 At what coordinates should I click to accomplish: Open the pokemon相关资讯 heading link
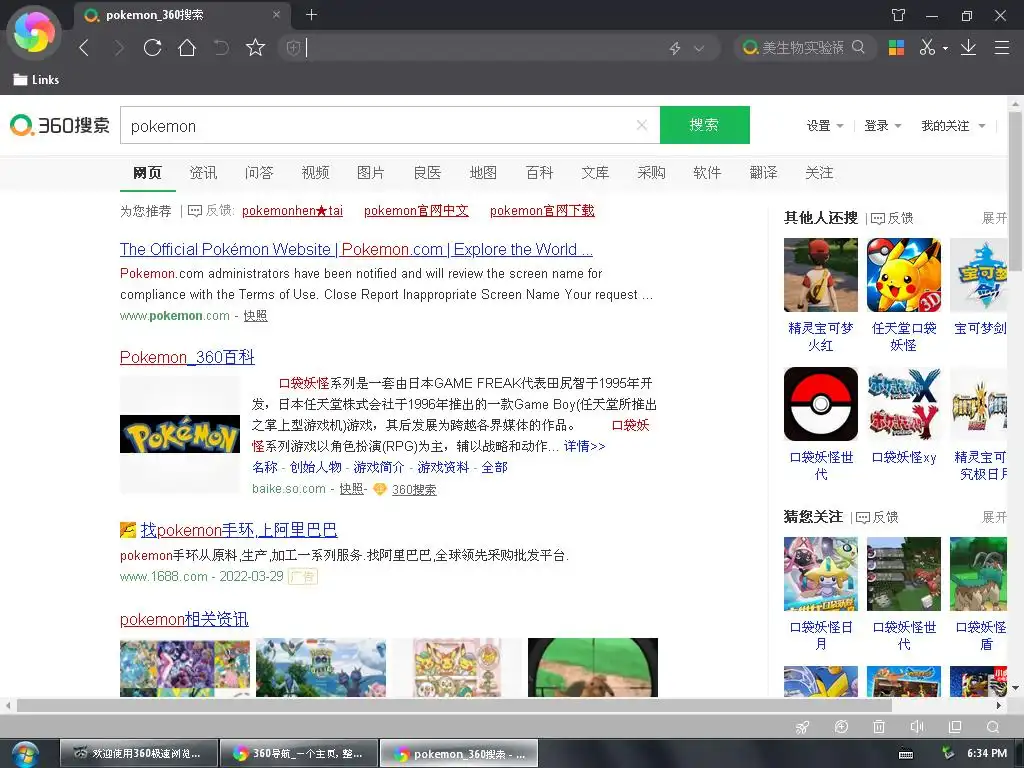tap(184, 619)
